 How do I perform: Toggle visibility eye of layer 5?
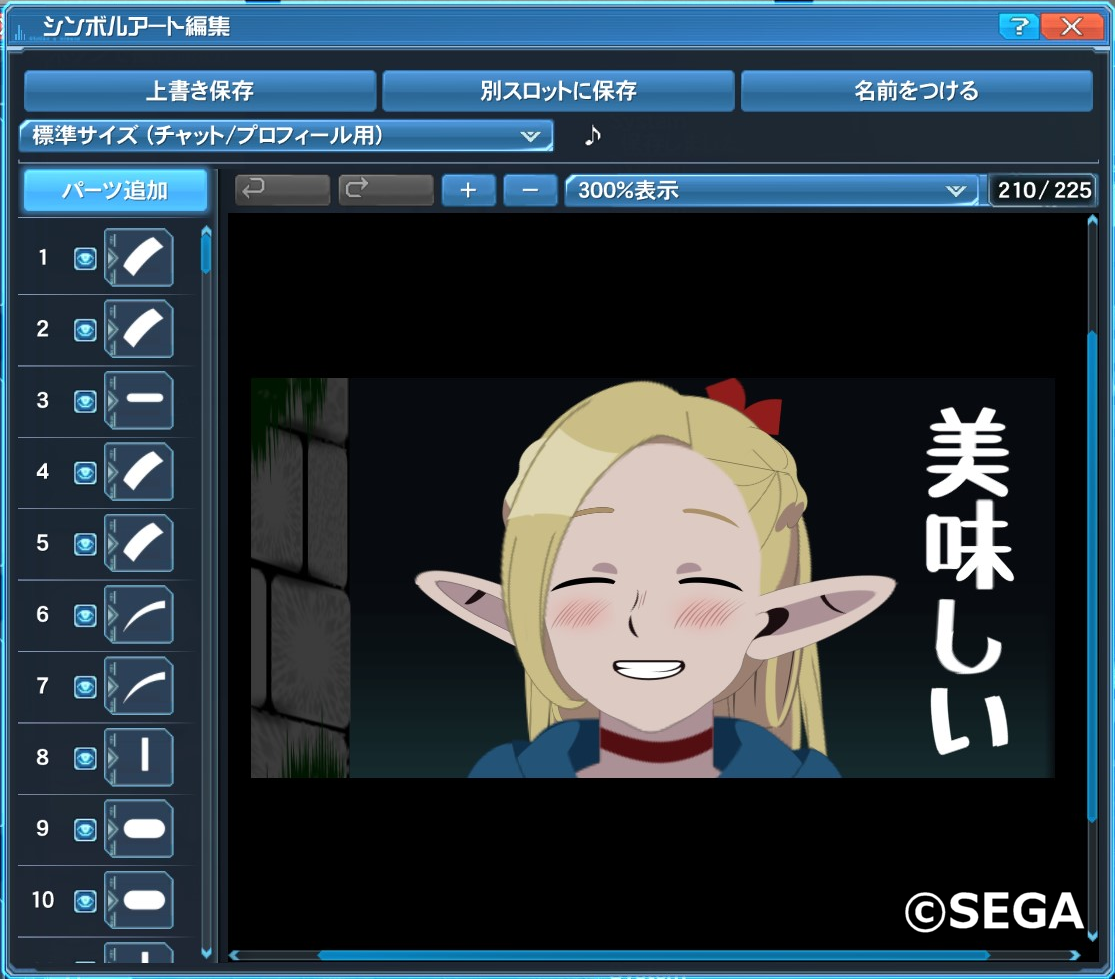85,544
